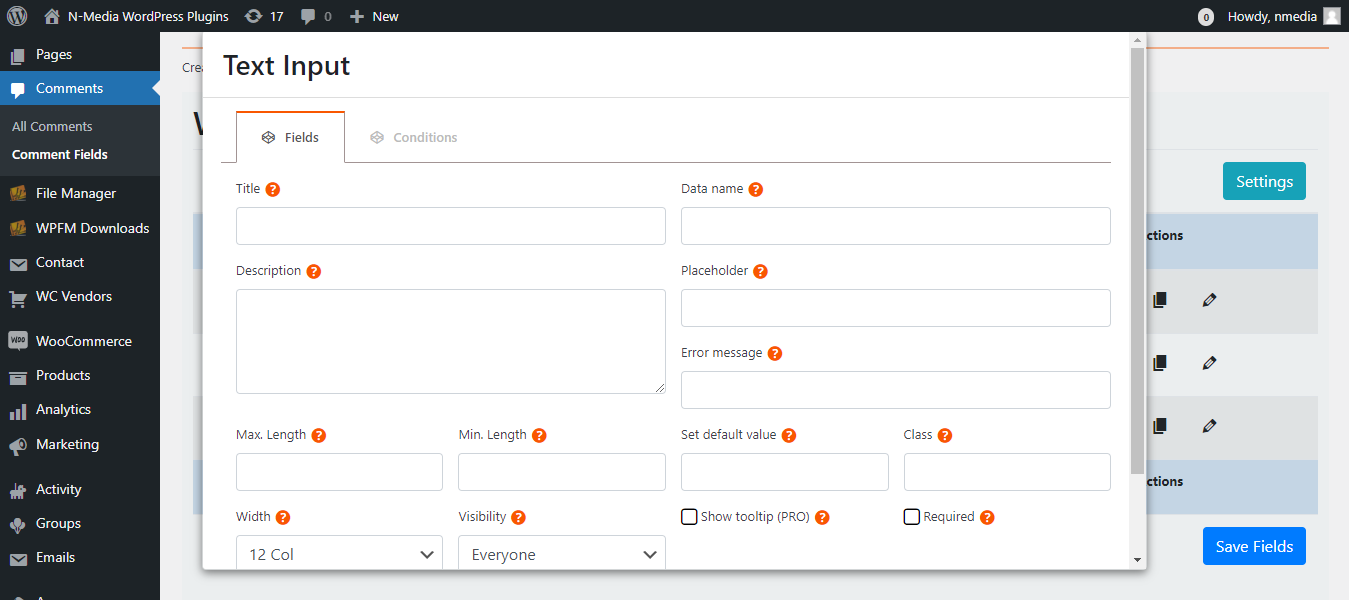Click the N-Media WordPress Plugins site link
This screenshot has height=600, width=1349.
[x=148, y=16]
